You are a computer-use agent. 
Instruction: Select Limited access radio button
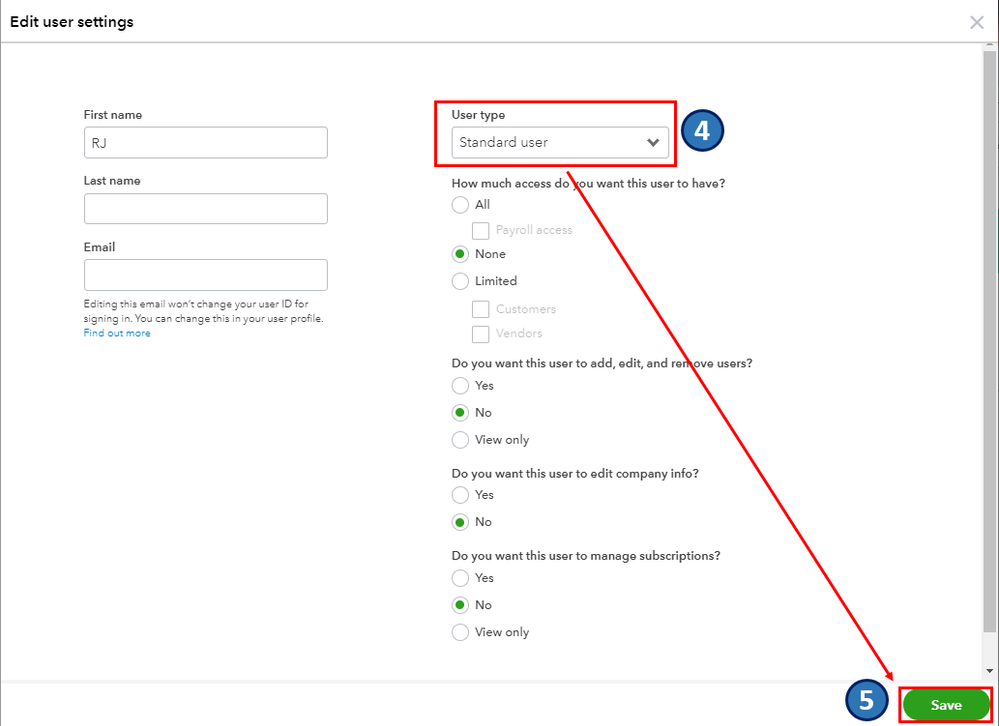[x=460, y=281]
